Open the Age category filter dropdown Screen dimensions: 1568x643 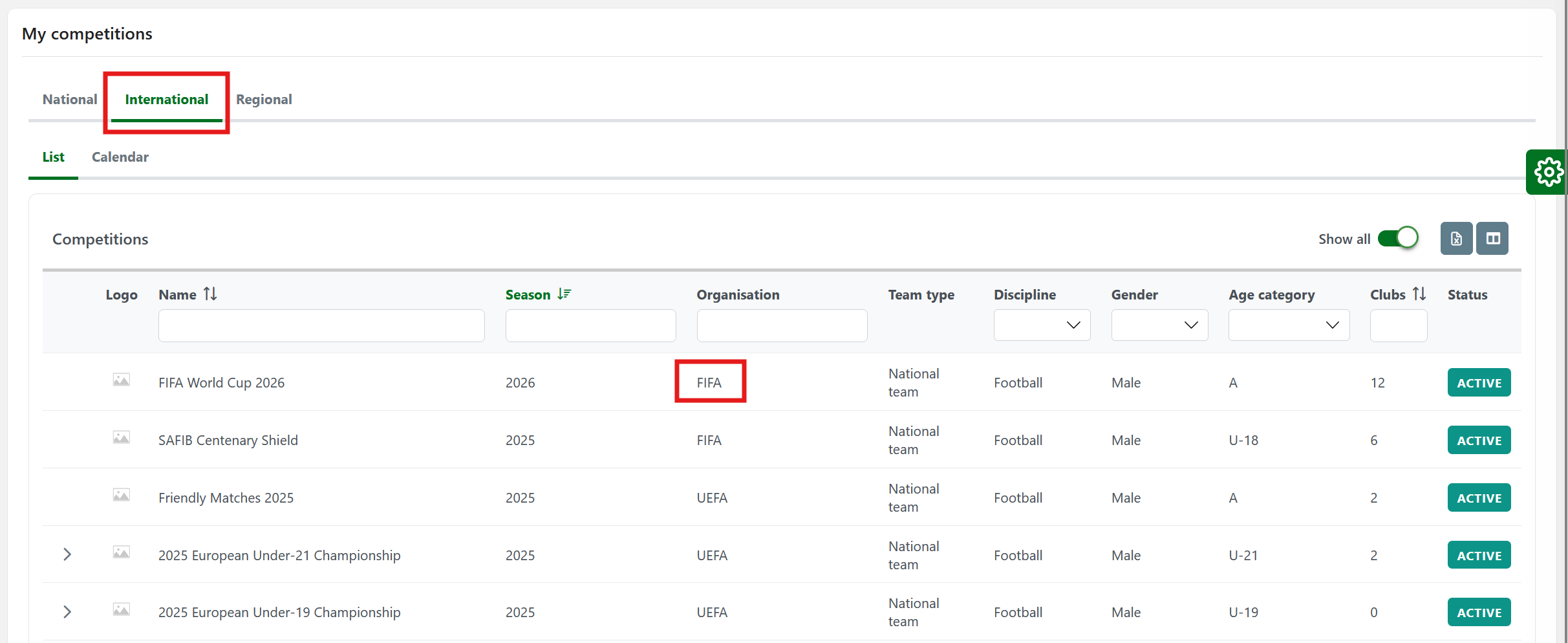pyautogui.click(x=1289, y=325)
